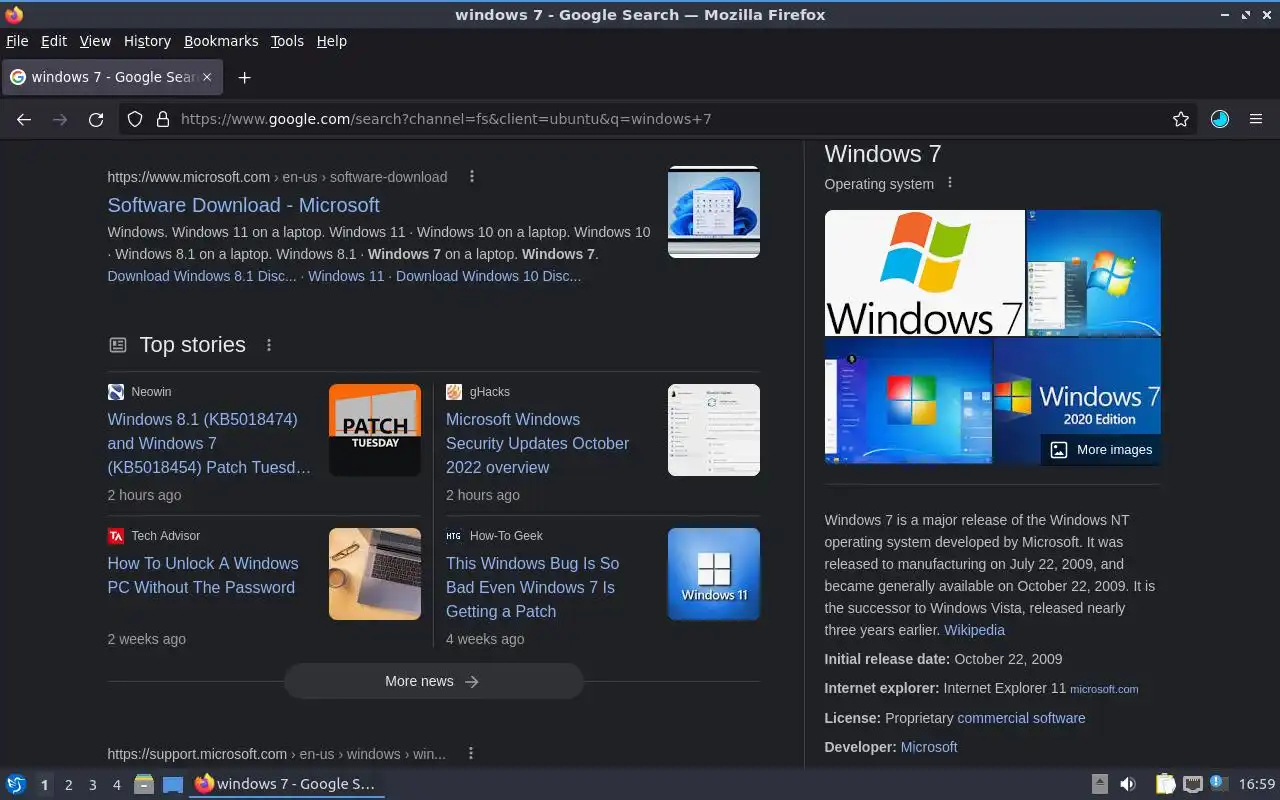Open options for Software Download result
Image resolution: width=1280 pixels, height=800 pixels.
tap(472, 177)
